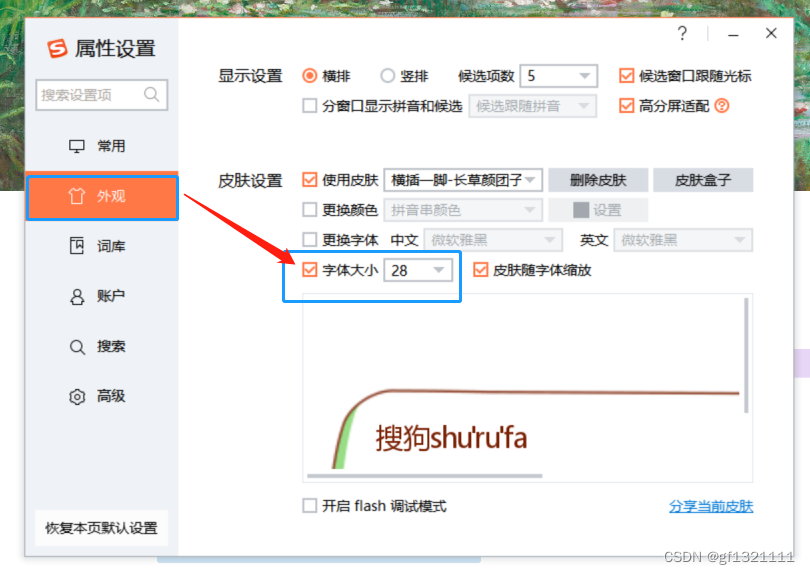The image size is (810, 574).
Task: Toggle 候选窗口跟随光标 checkbox
Action: click(x=626, y=76)
